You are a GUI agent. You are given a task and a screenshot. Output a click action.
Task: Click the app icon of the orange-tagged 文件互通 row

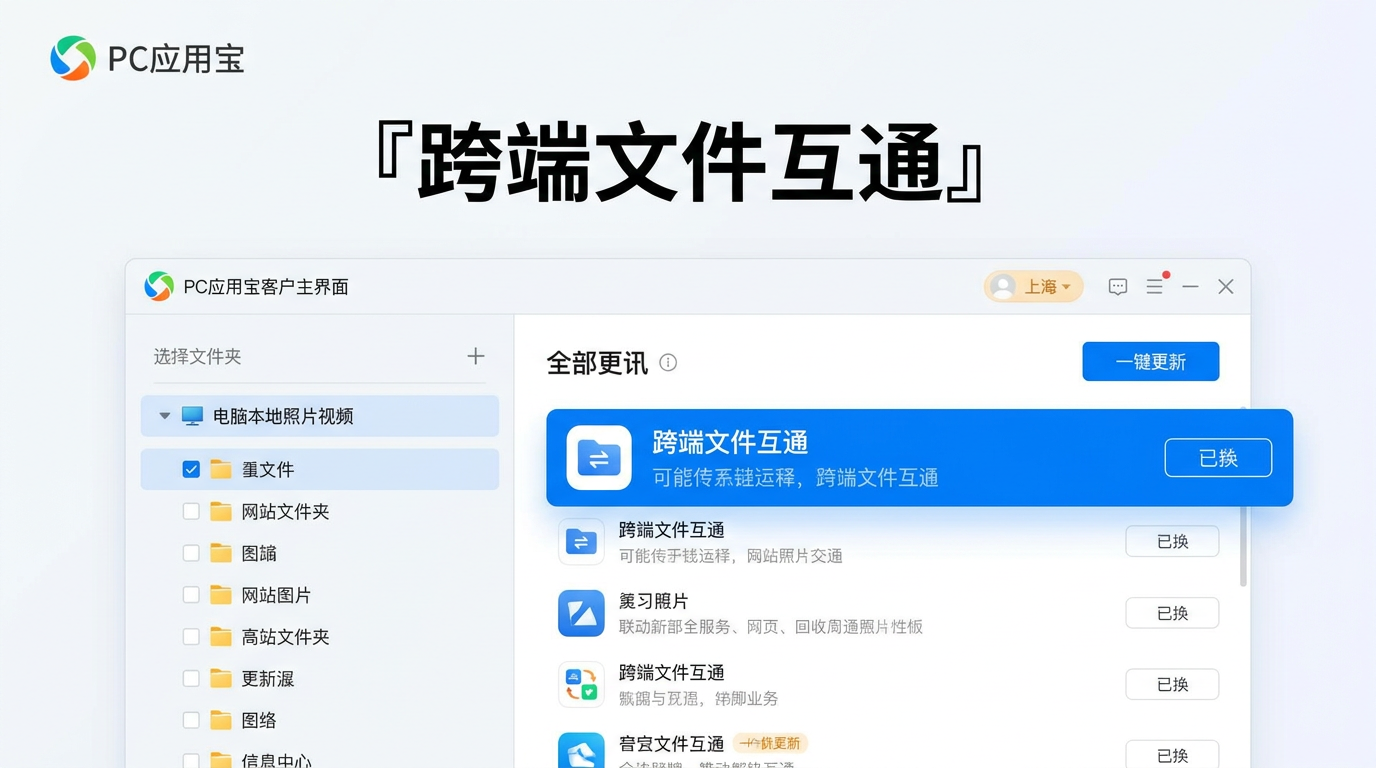[x=581, y=750]
